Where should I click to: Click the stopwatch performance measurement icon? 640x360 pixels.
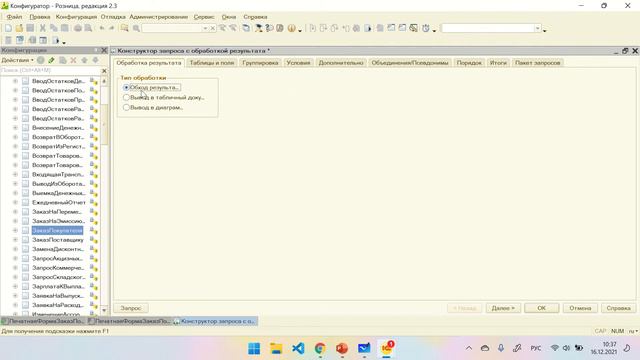[426, 28]
